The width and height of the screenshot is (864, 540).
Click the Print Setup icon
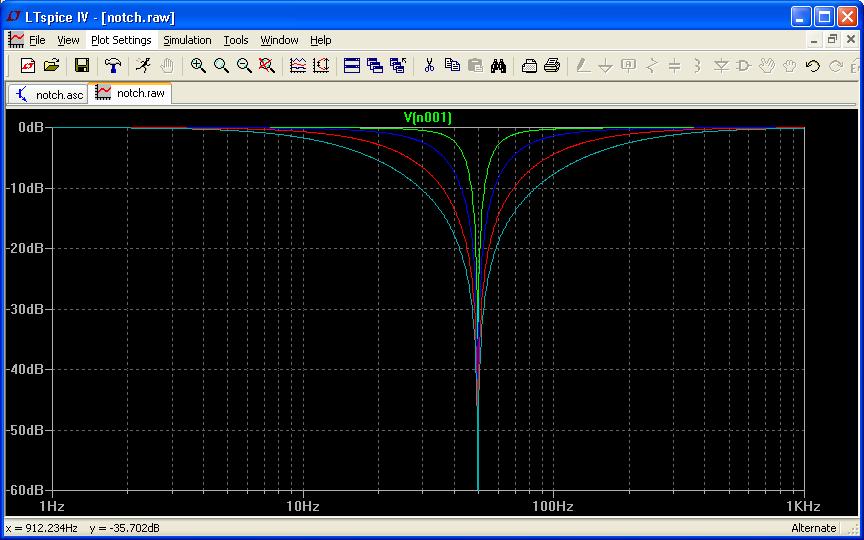529,66
